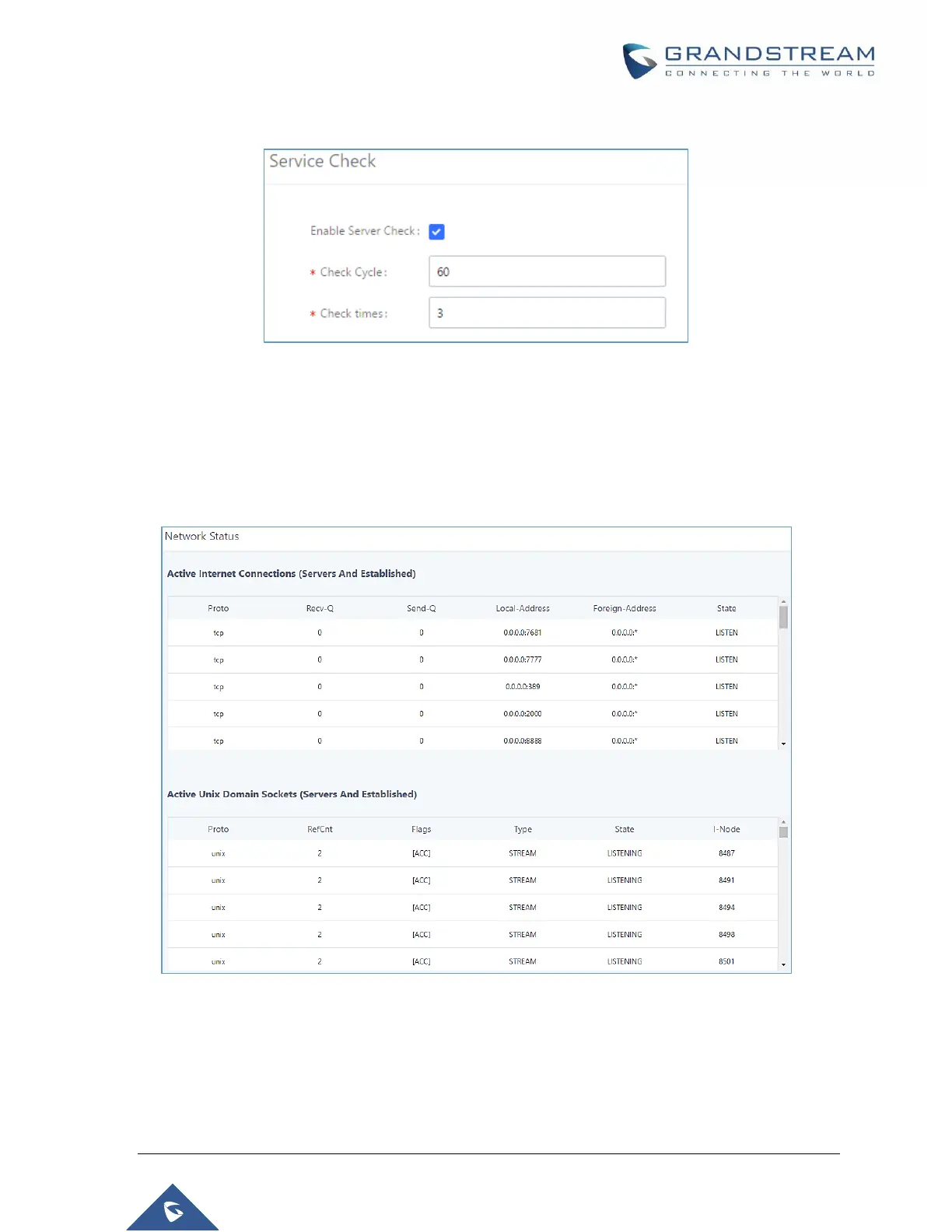Click the Grandstream emblem in the footer
This screenshot has height=1232, width=952.
click(173, 1209)
